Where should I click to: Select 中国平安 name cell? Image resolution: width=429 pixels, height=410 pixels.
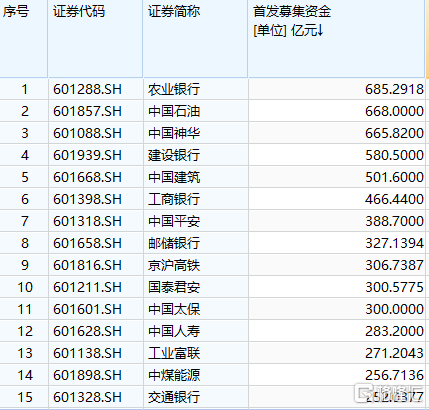pyautogui.click(x=196, y=221)
